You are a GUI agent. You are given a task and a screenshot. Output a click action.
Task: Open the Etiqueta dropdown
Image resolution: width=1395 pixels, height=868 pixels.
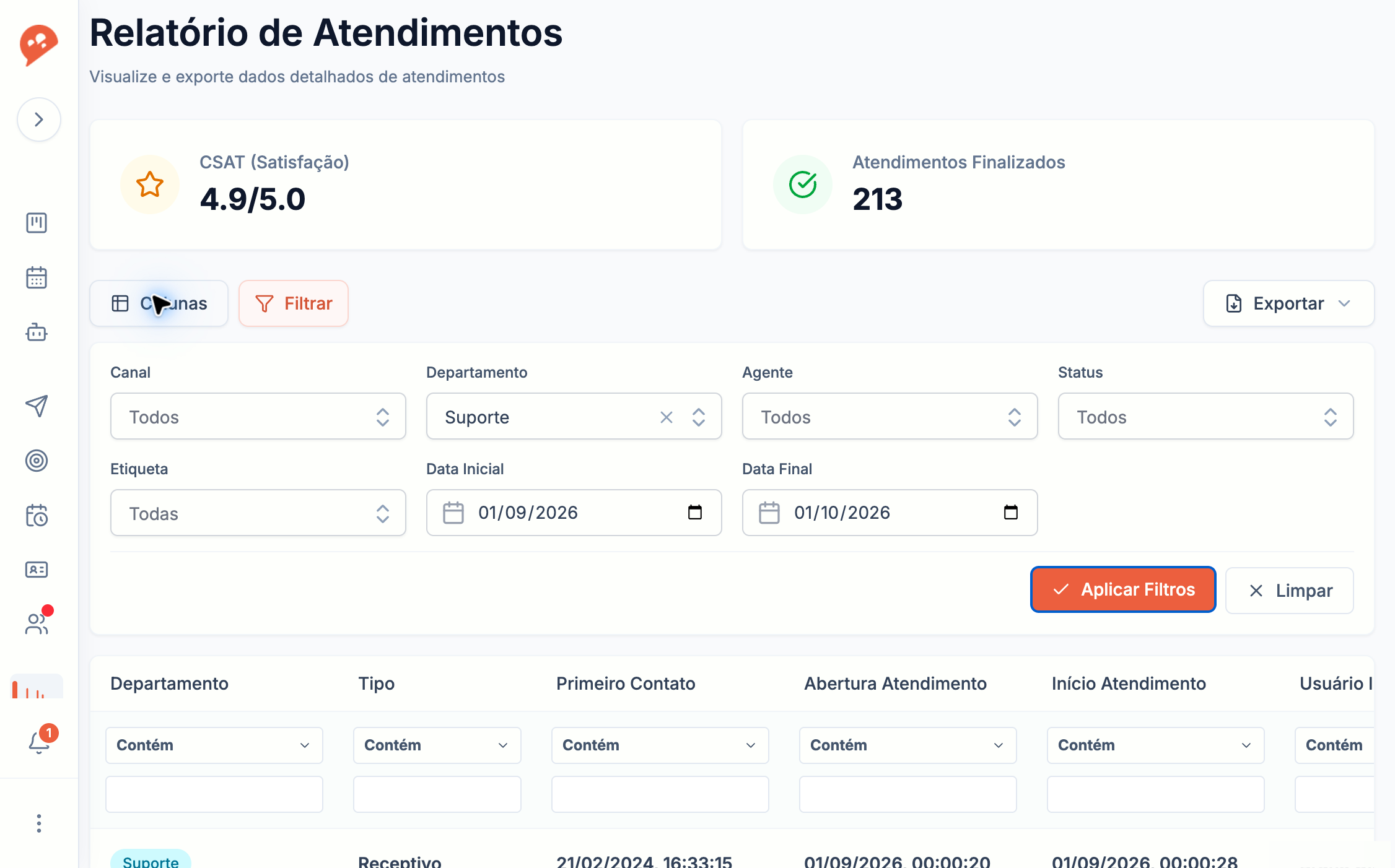coord(258,513)
